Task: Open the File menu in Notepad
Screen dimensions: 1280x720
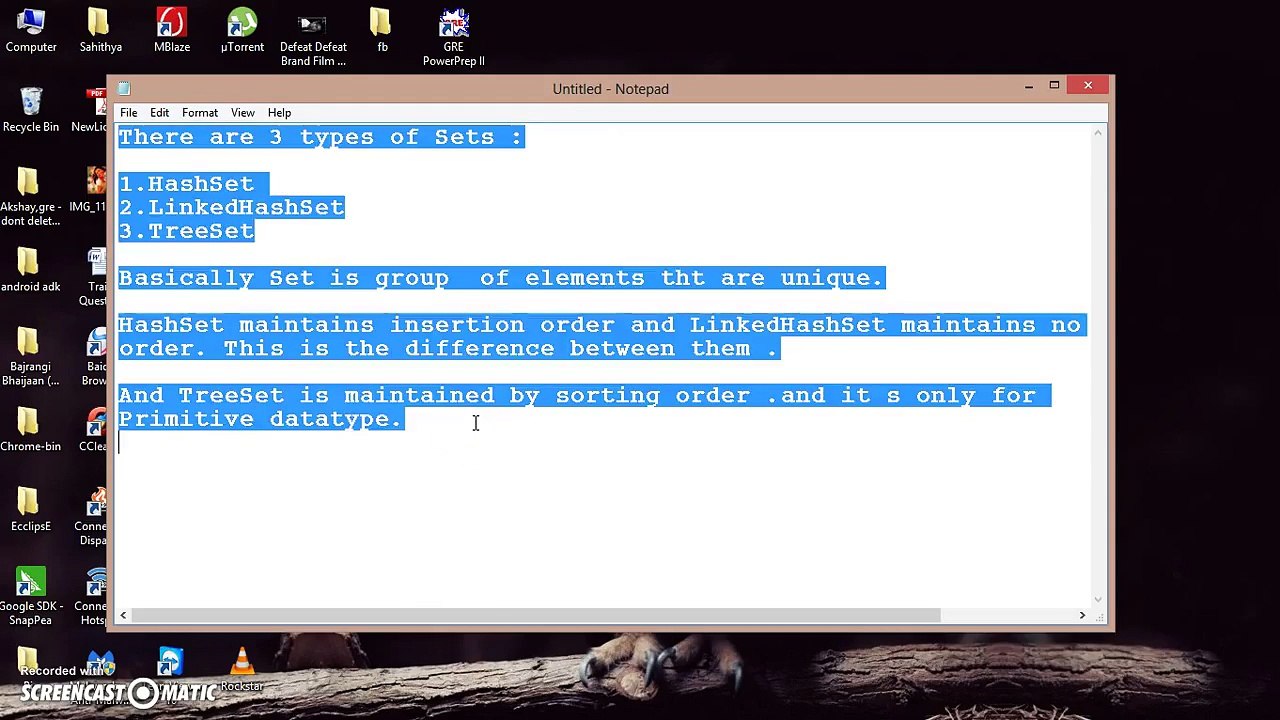Action: (x=129, y=113)
